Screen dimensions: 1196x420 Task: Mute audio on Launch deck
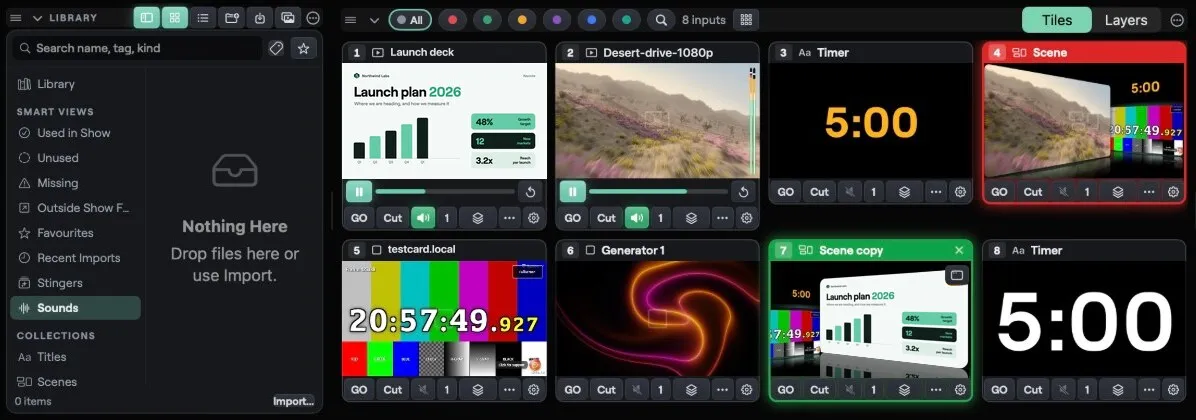pyautogui.click(x=423, y=218)
